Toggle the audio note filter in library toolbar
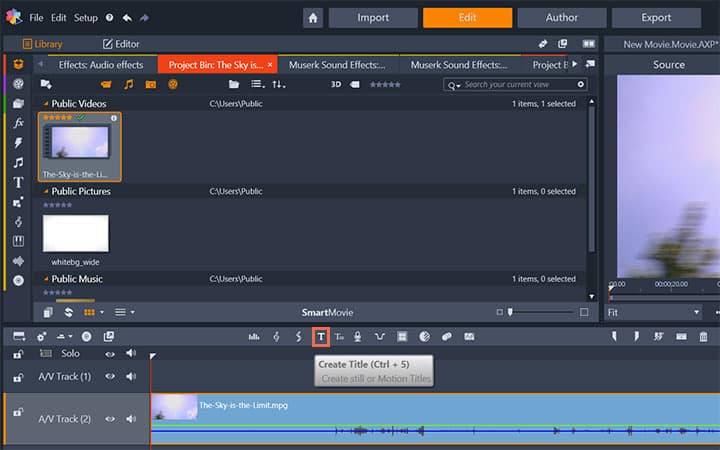720x450 pixels. tap(129, 84)
